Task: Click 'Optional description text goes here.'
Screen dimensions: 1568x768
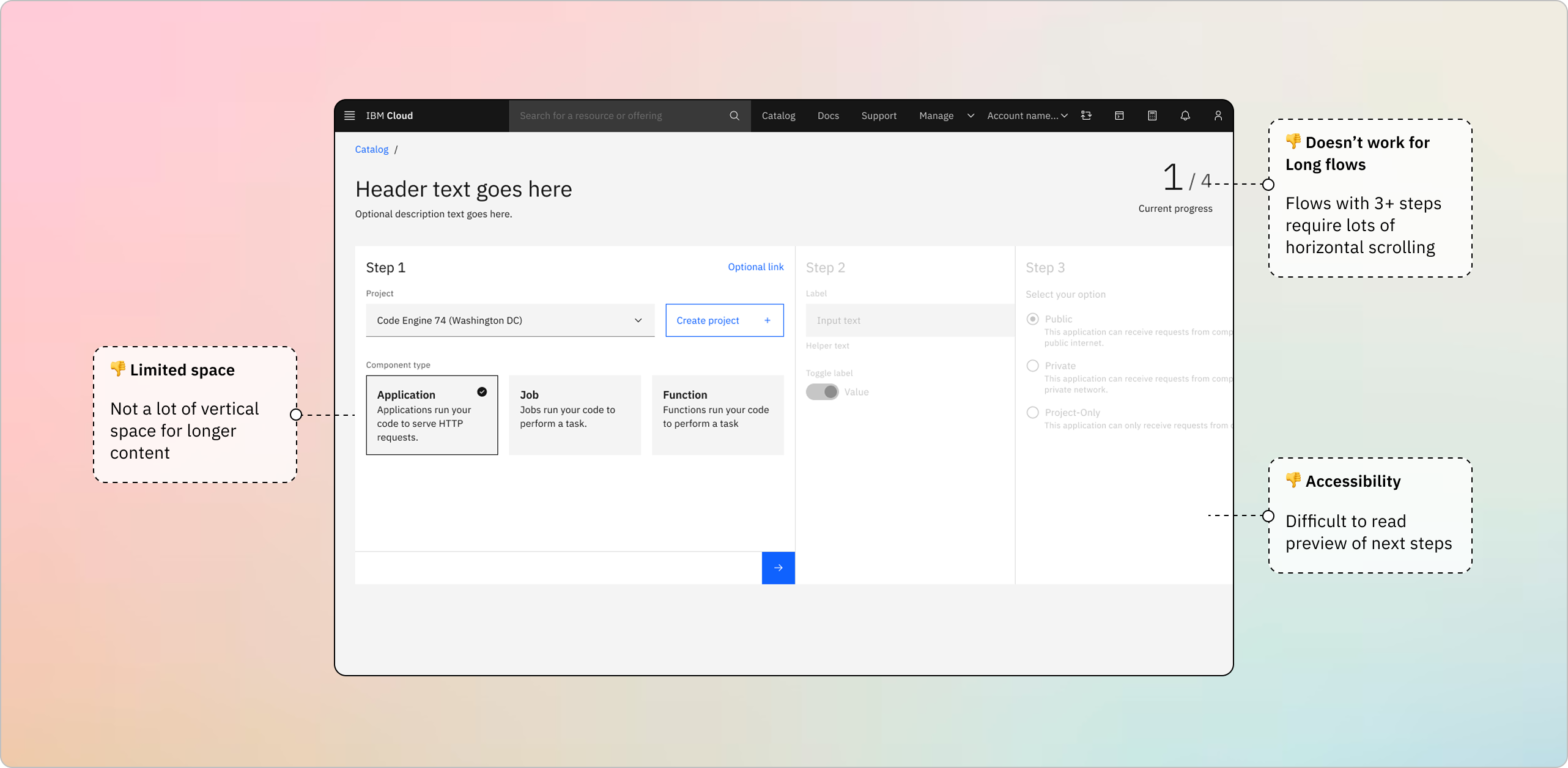Action: click(434, 214)
